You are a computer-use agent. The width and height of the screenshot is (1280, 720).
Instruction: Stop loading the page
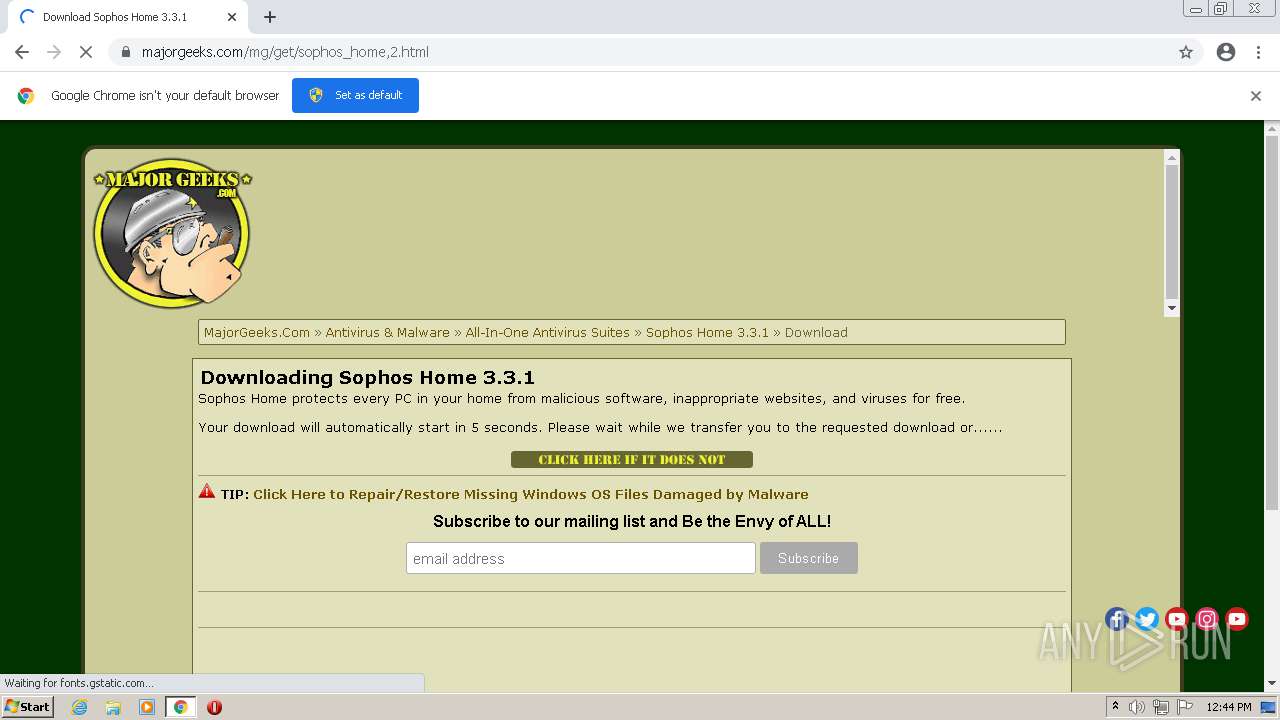pyautogui.click(x=86, y=52)
